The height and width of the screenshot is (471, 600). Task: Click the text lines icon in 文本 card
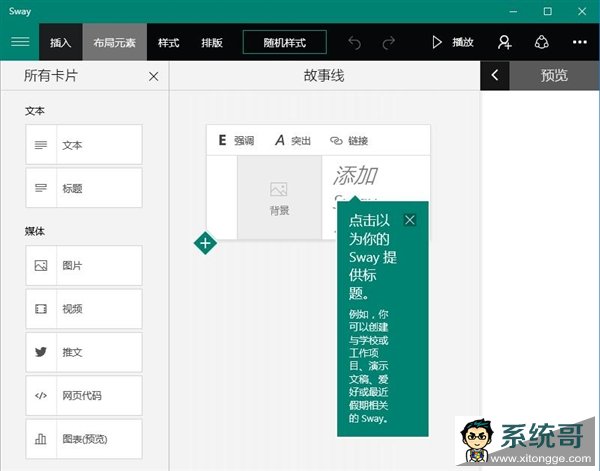click(x=41, y=145)
